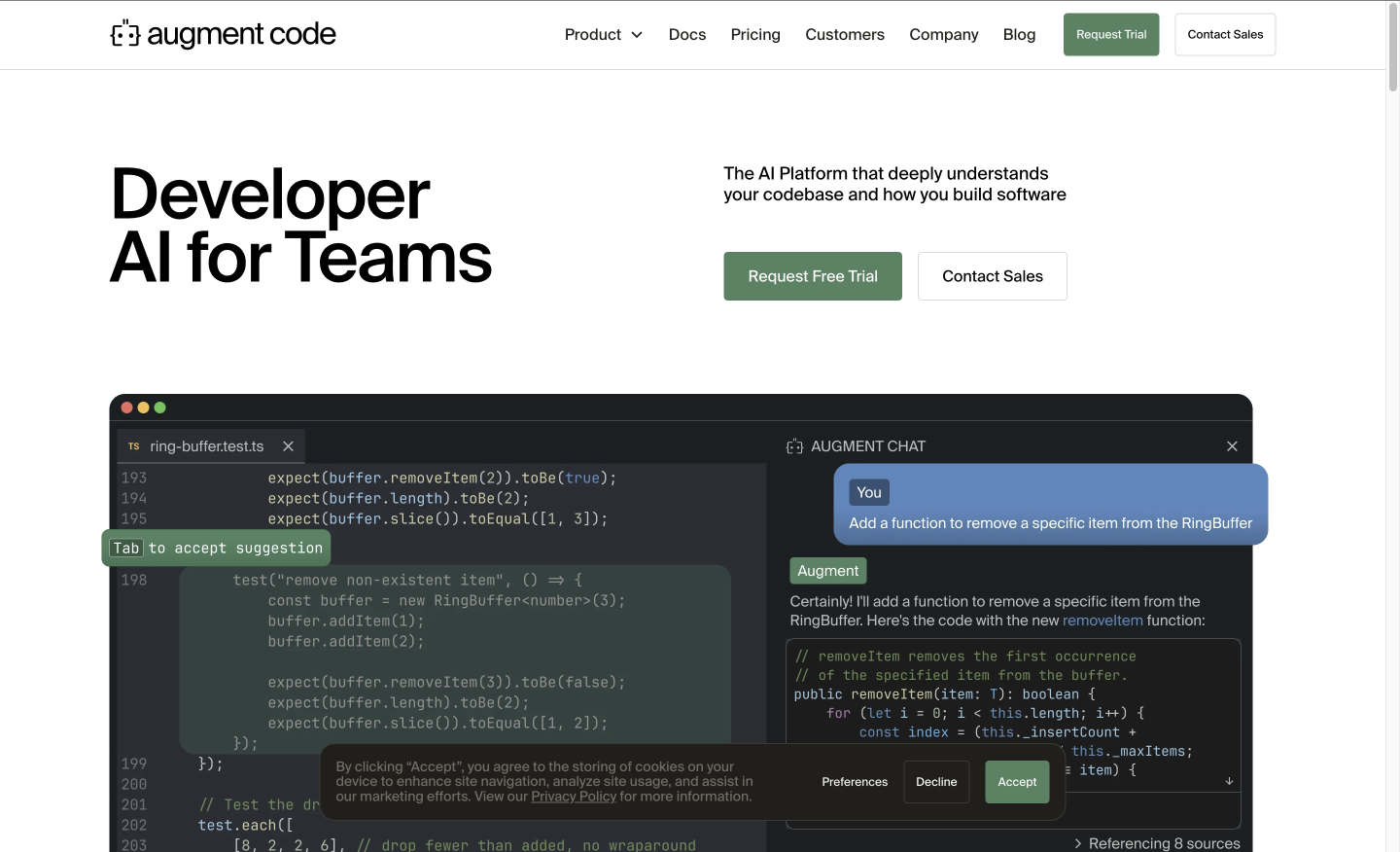Click the removeItem link in chat
The height and width of the screenshot is (852, 1400).
pyautogui.click(x=1102, y=621)
